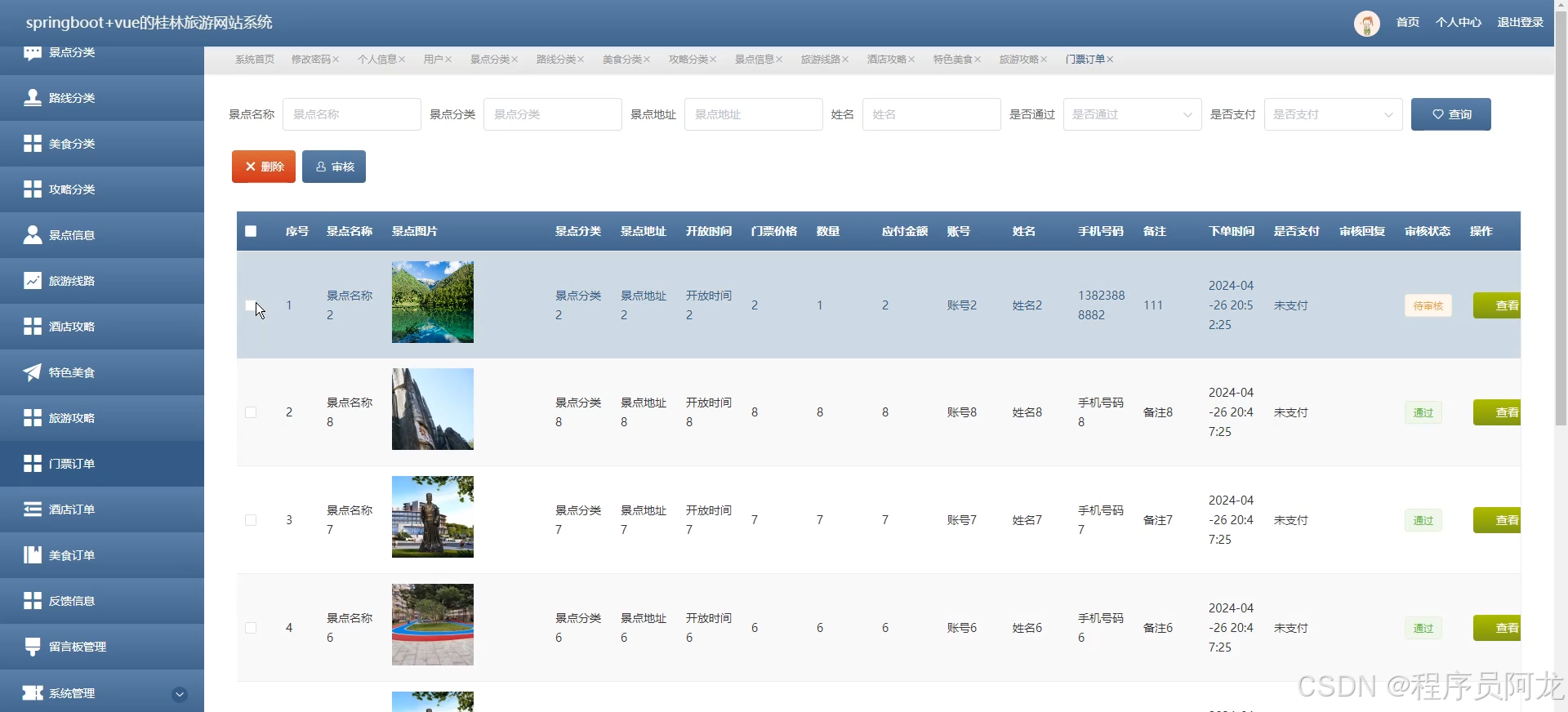This screenshot has width=1568, height=712.
Task: Click the playground thumbnail in row 4
Action: 433,625
